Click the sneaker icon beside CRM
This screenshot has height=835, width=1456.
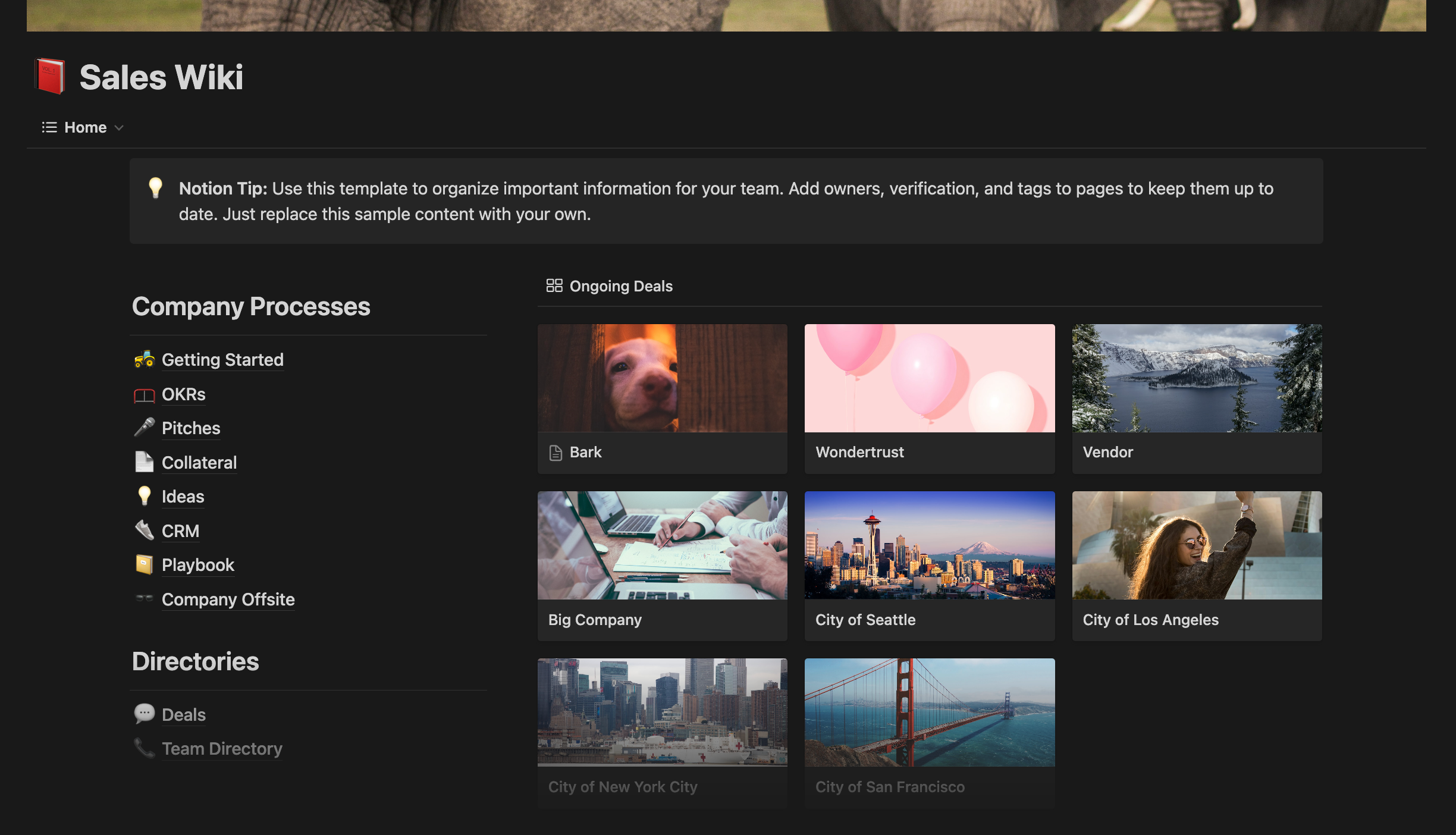click(x=144, y=530)
